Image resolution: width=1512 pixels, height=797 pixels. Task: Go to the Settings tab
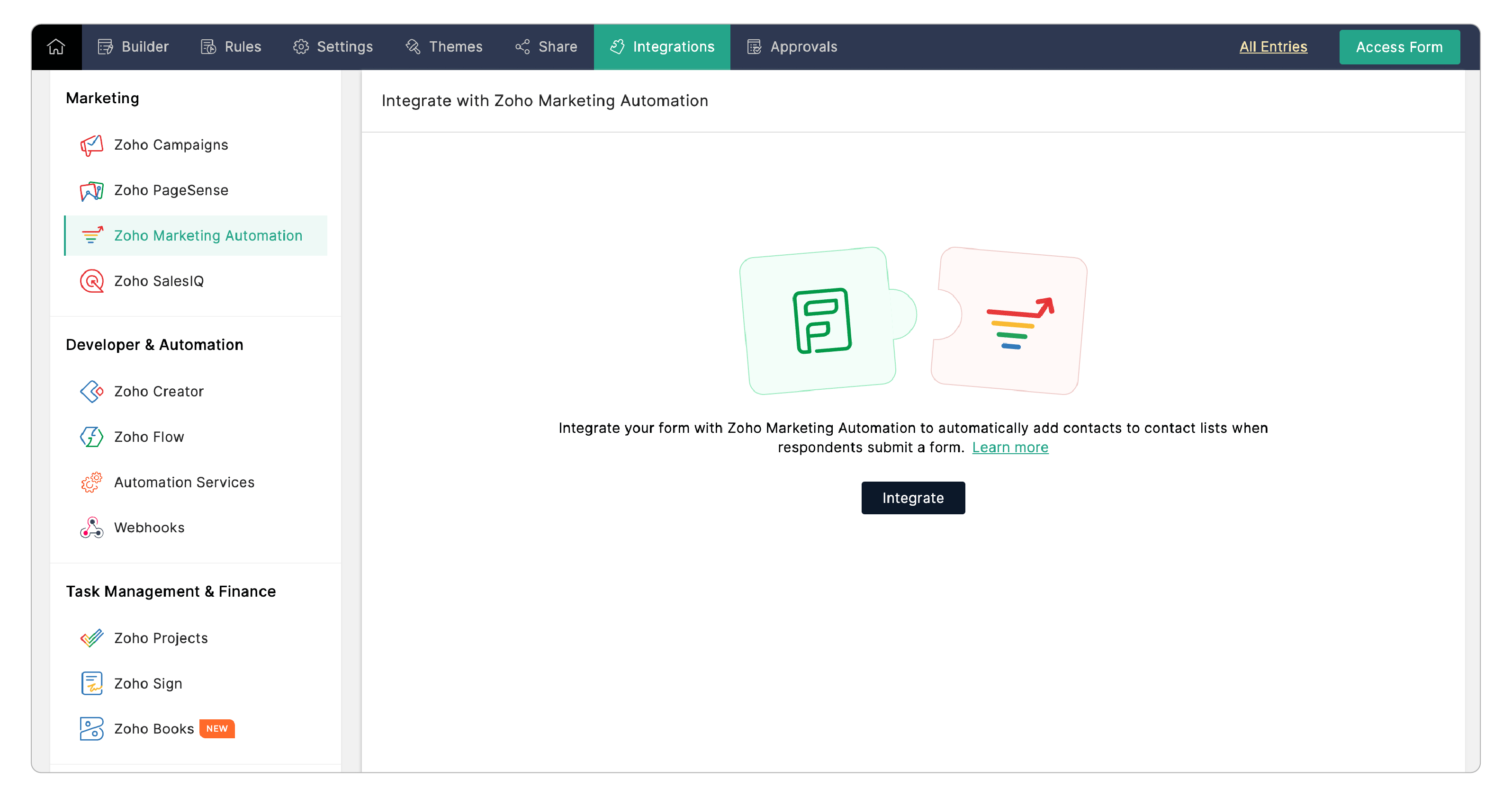point(333,47)
